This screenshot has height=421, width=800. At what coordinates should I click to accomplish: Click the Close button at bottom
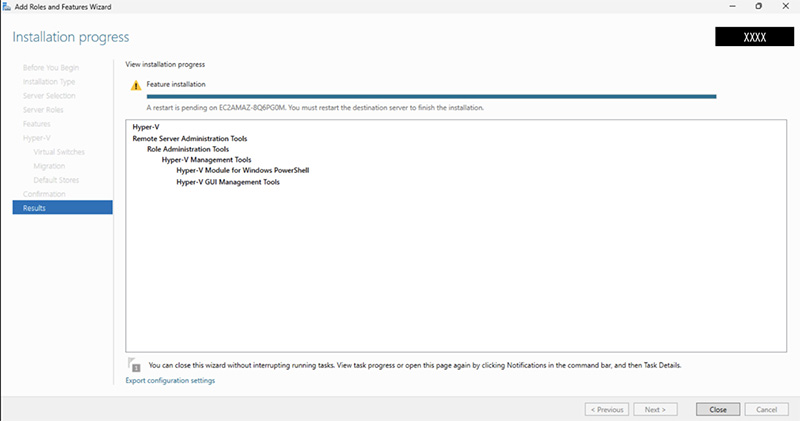pyautogui.click(x=717, y=409)
